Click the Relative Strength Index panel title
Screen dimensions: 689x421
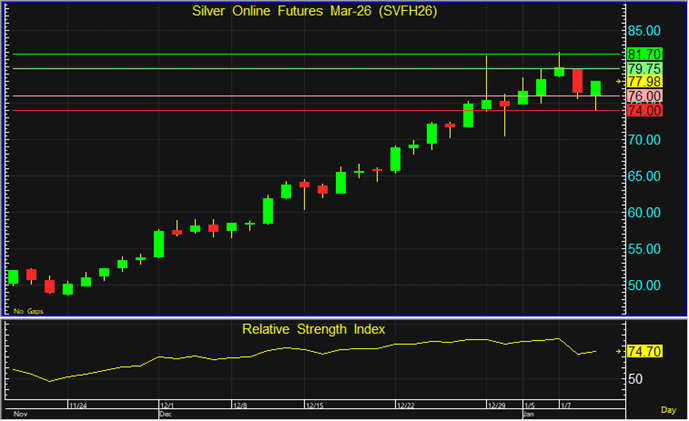pyautogui.click(x=313, y=328)
